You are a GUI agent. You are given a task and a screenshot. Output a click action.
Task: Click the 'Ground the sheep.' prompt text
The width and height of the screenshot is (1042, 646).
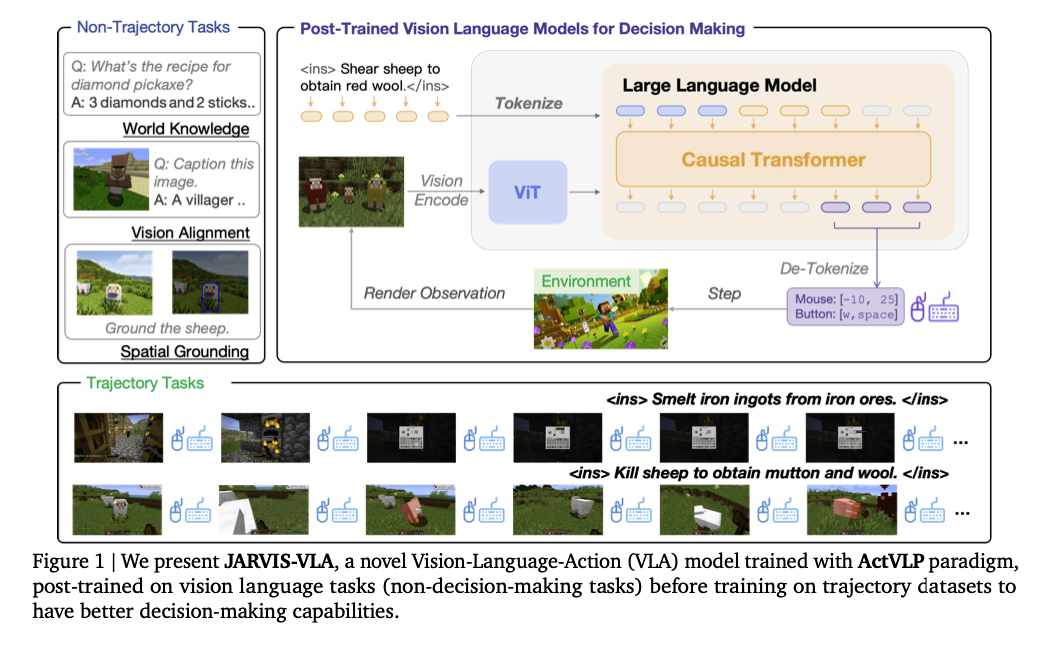pyautogui.click(x=167, y=328)
